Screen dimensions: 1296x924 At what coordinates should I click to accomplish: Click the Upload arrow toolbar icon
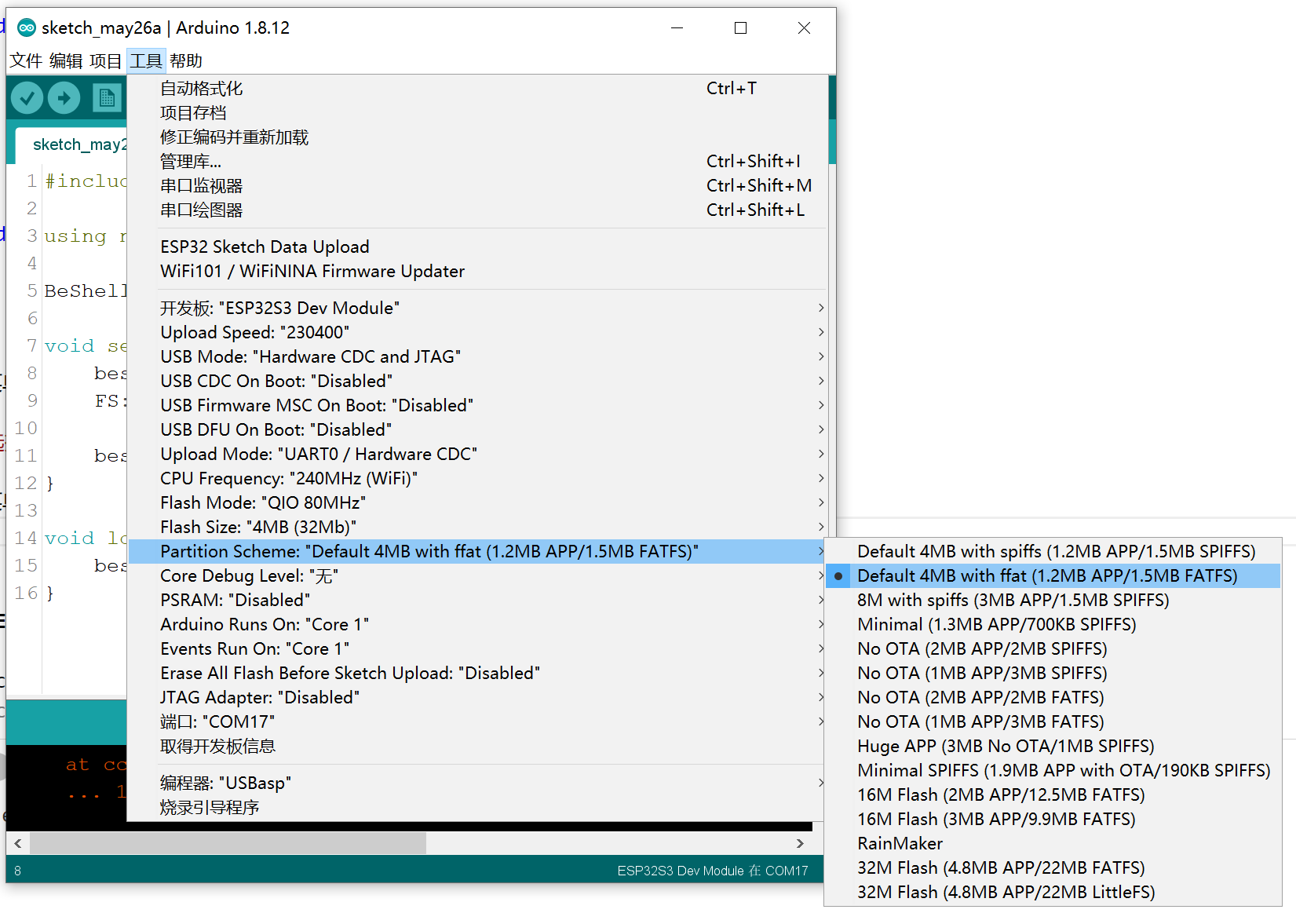click(64, 98)
